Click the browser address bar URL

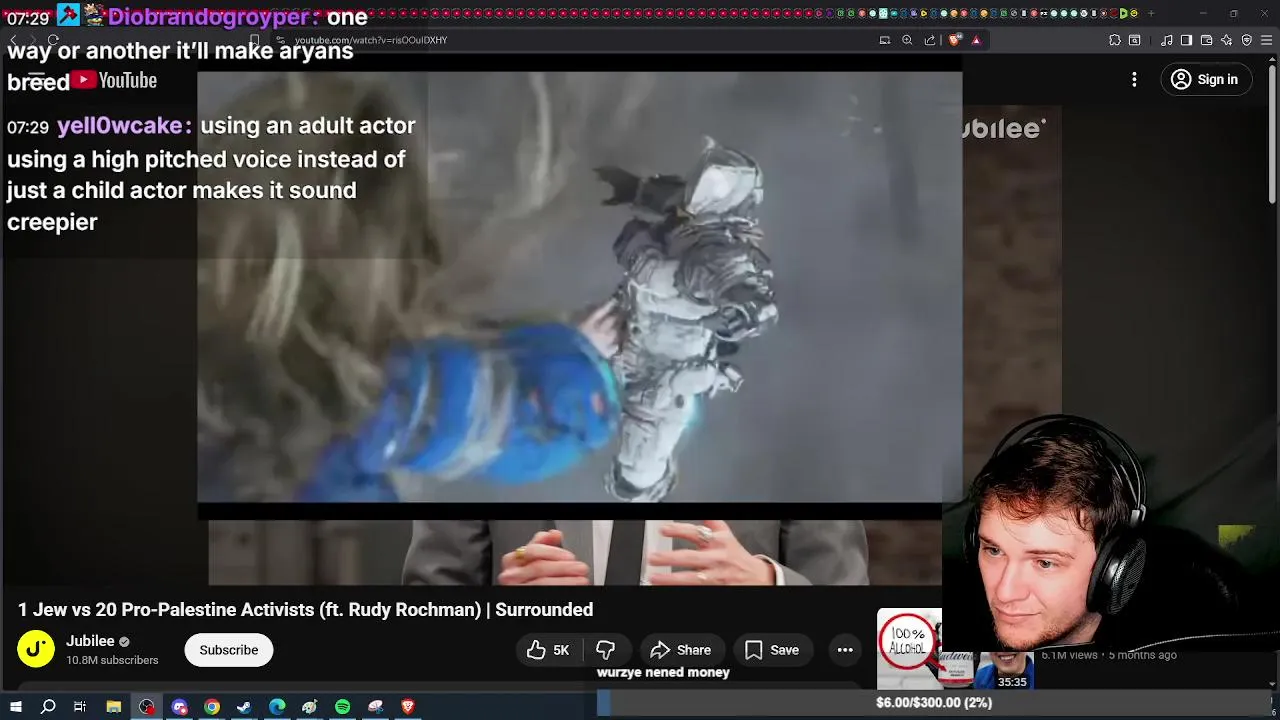(x=371, y=40)
